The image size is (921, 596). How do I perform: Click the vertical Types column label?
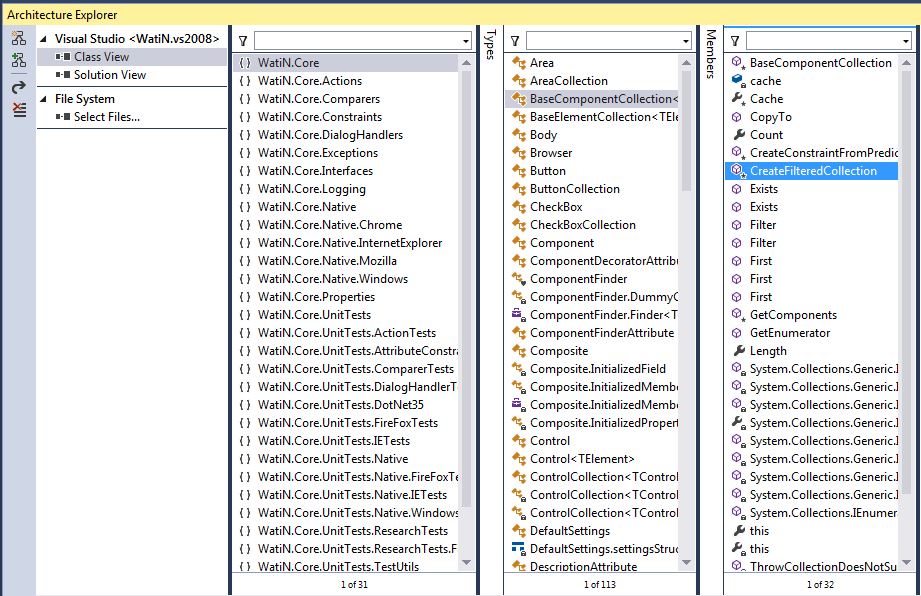(490, 45)
